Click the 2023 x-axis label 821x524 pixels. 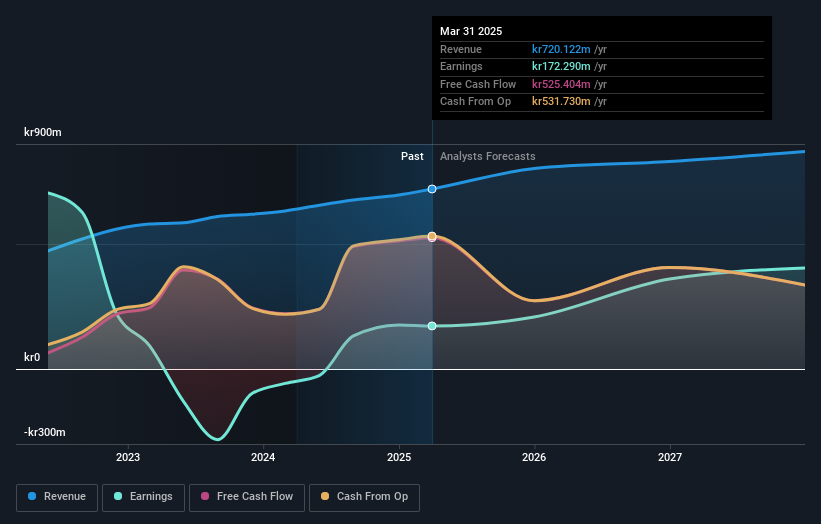pos(128,458)
